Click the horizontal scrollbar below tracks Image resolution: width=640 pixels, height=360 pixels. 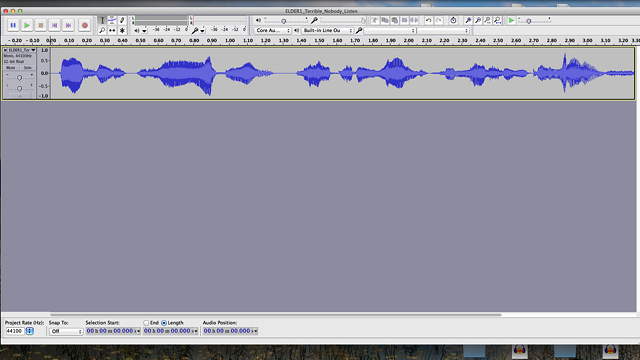click(276, 315)
